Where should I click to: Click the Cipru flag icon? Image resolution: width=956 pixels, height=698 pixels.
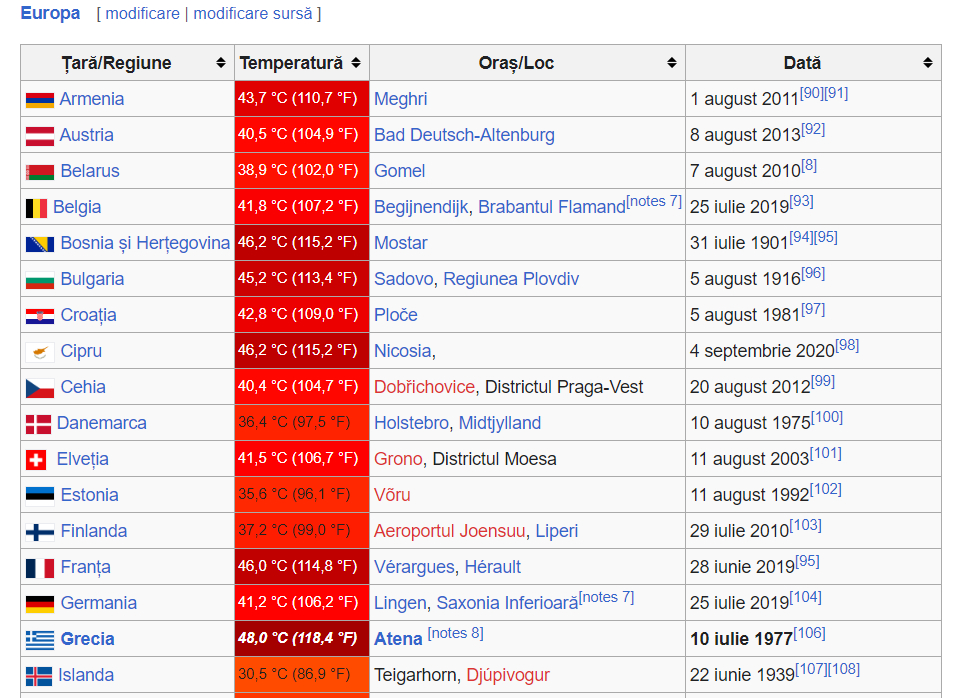[40, 351]
